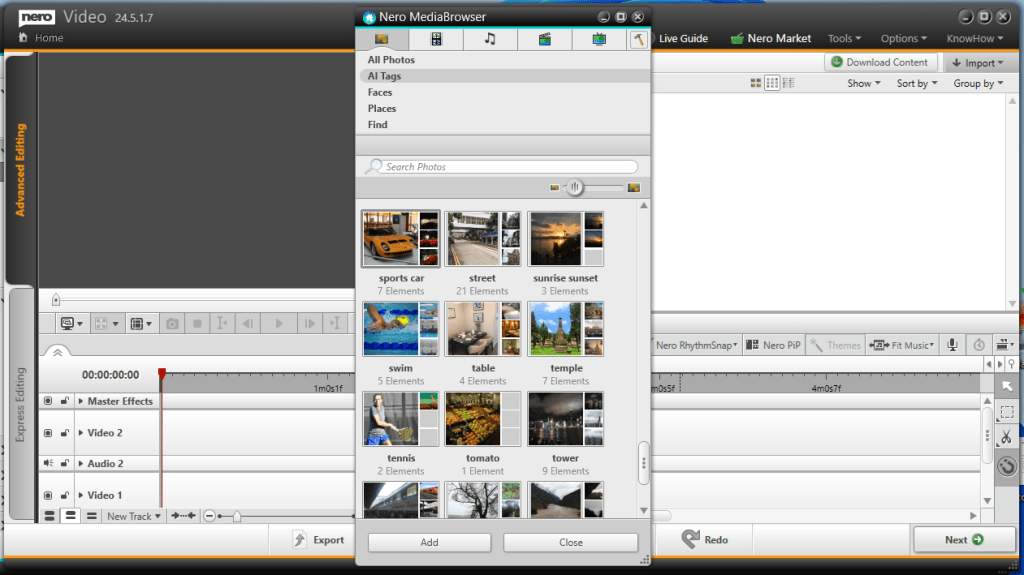1024x575 pixels.
Task: Select the rectangular marquee selection tool
Action: pos(1006,412)
